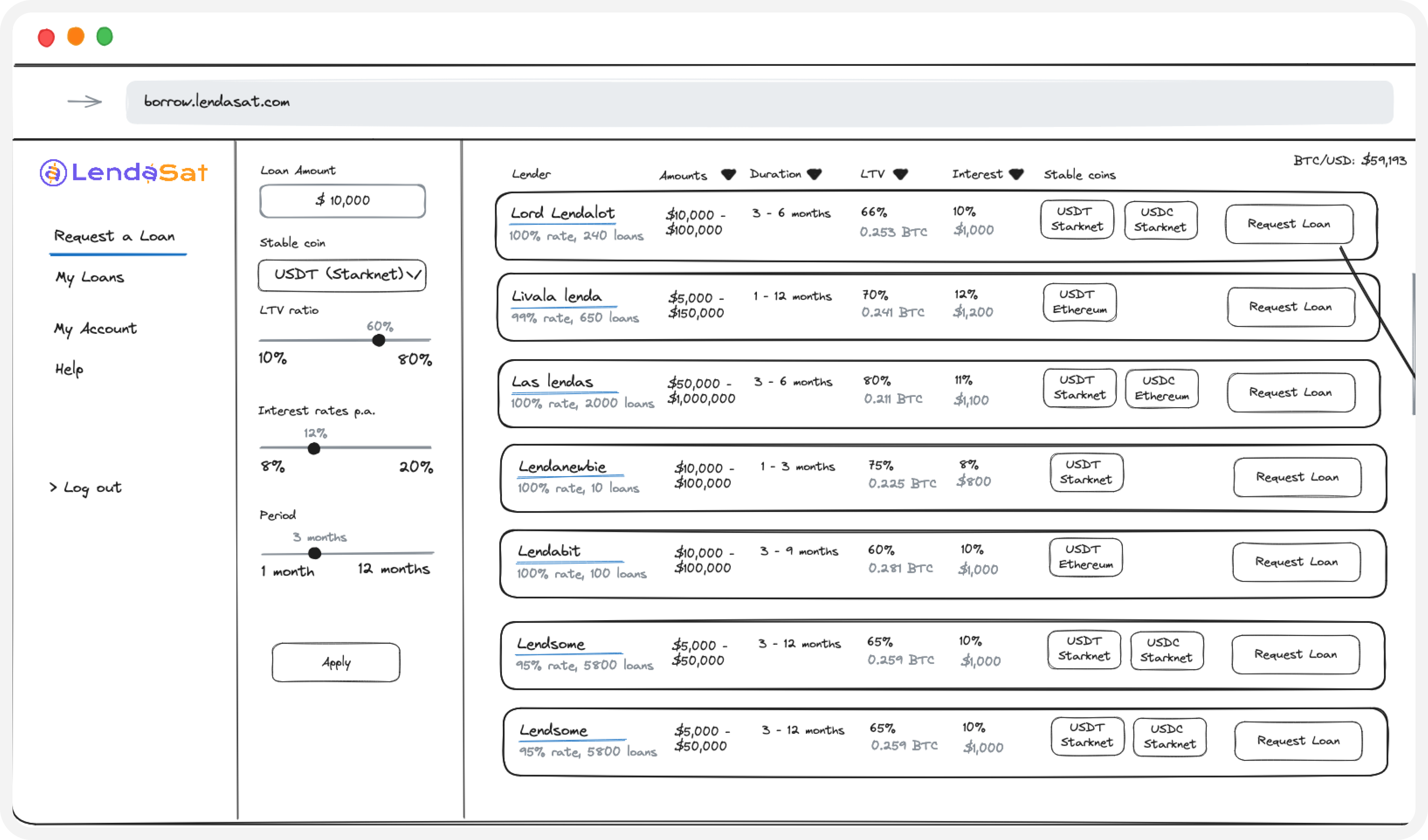Click the LTV ratio slider handle
The height and width of the screenshot is (840, 1428).
click(x=379, y=340)
